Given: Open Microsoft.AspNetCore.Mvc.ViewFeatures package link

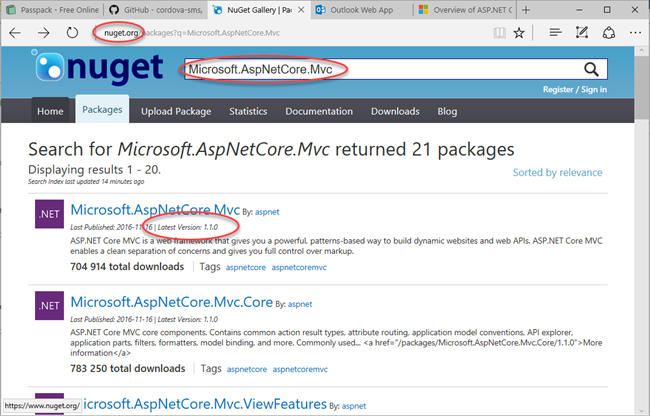Looking at the screenshot, I should [205, 404].
